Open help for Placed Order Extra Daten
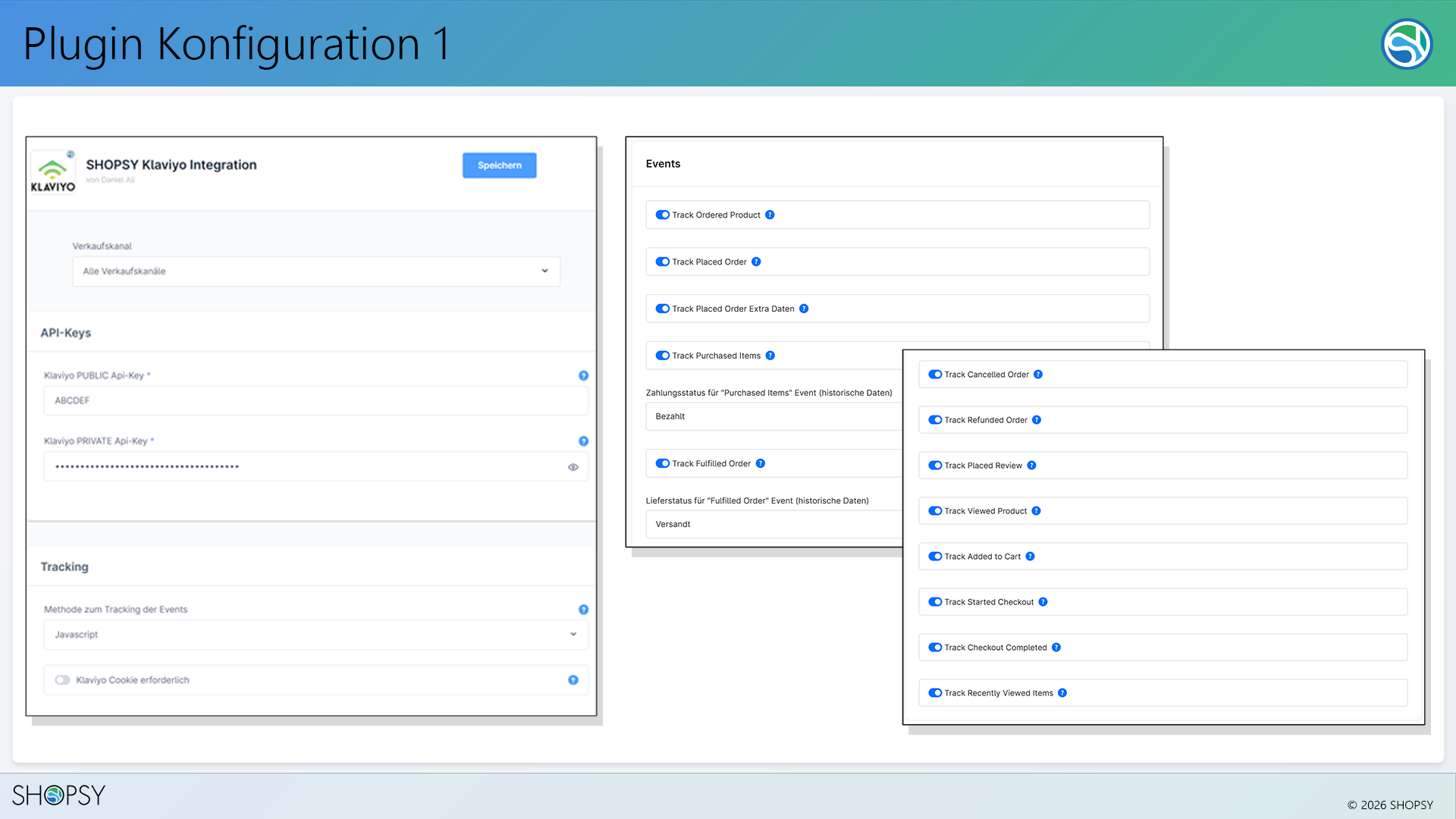This screenshot has height=819, width=1456. [x=804, y=309]
